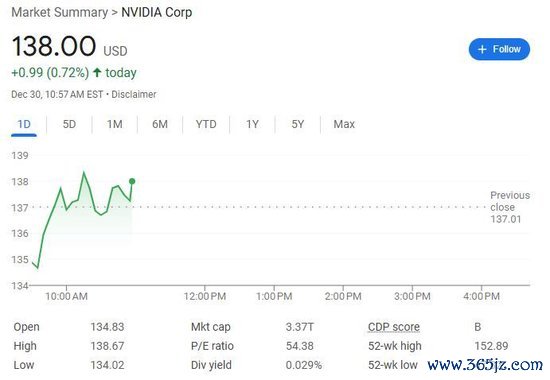The height and width of the screenshot is (380, 550).
Task: Switch to the 1M chart tab
Action: pyautogui.click(x=114, y=124)
